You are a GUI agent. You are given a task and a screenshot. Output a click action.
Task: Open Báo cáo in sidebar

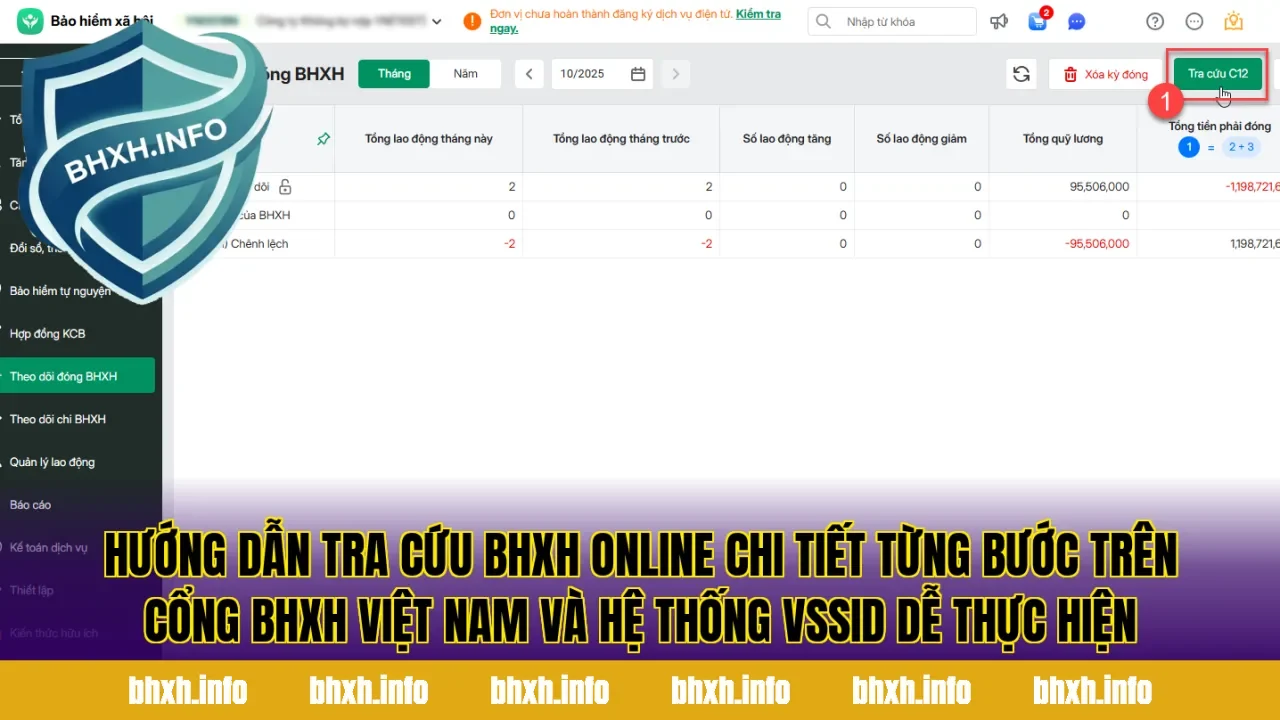pos(30,505)
